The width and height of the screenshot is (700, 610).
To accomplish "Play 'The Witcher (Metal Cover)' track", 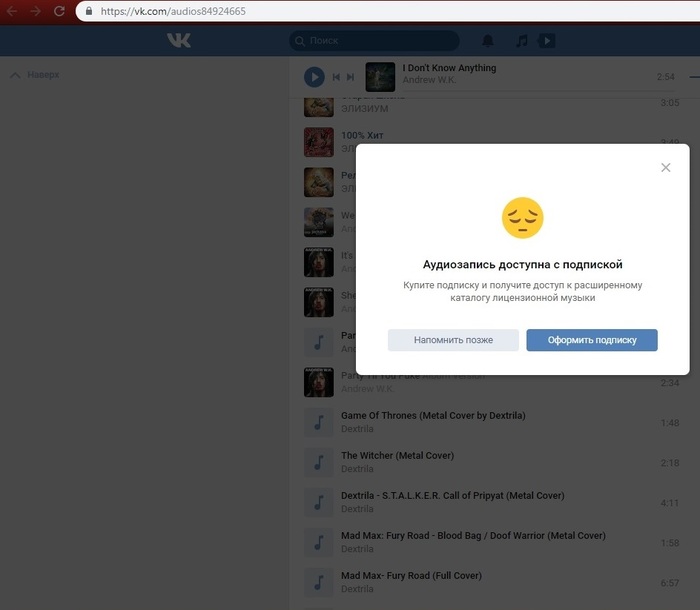I will [319, 462].
